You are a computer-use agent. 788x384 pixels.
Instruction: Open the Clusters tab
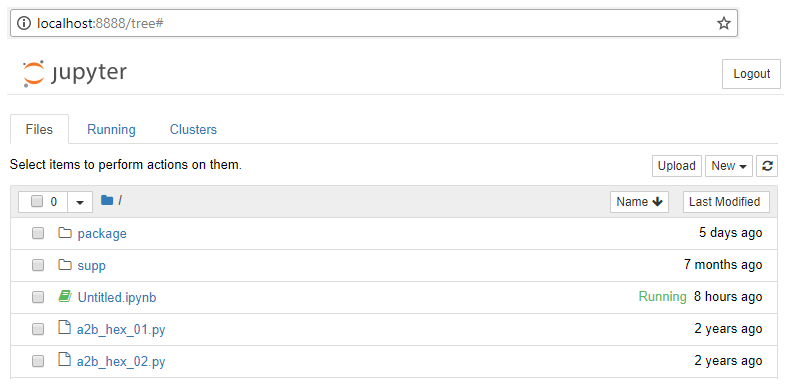193,129
